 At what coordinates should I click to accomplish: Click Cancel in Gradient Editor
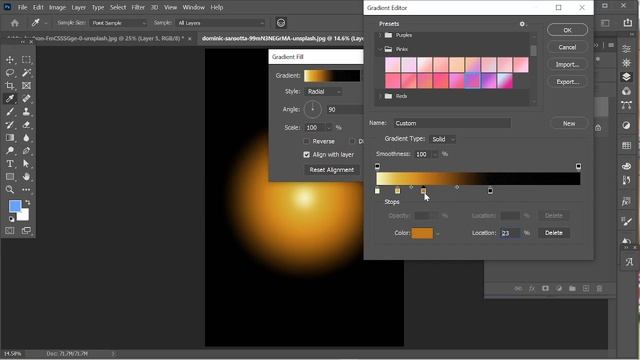click(x=567, y=47)
